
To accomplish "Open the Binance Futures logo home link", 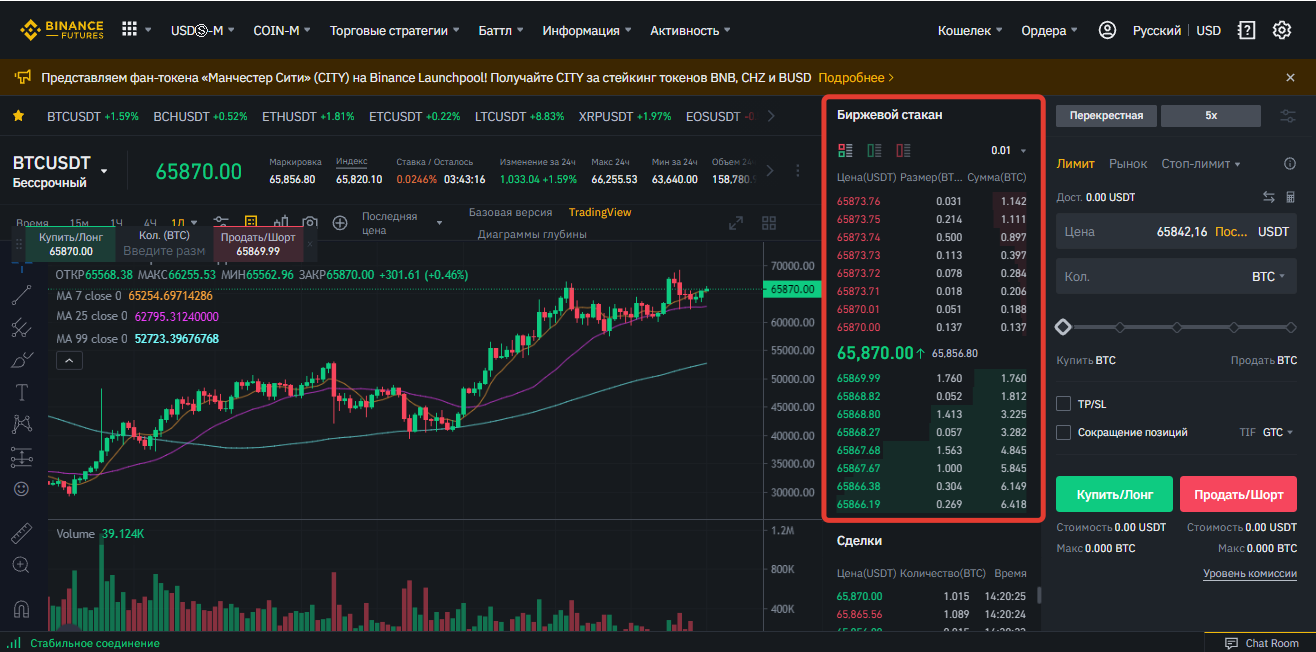I will [63, 30].
